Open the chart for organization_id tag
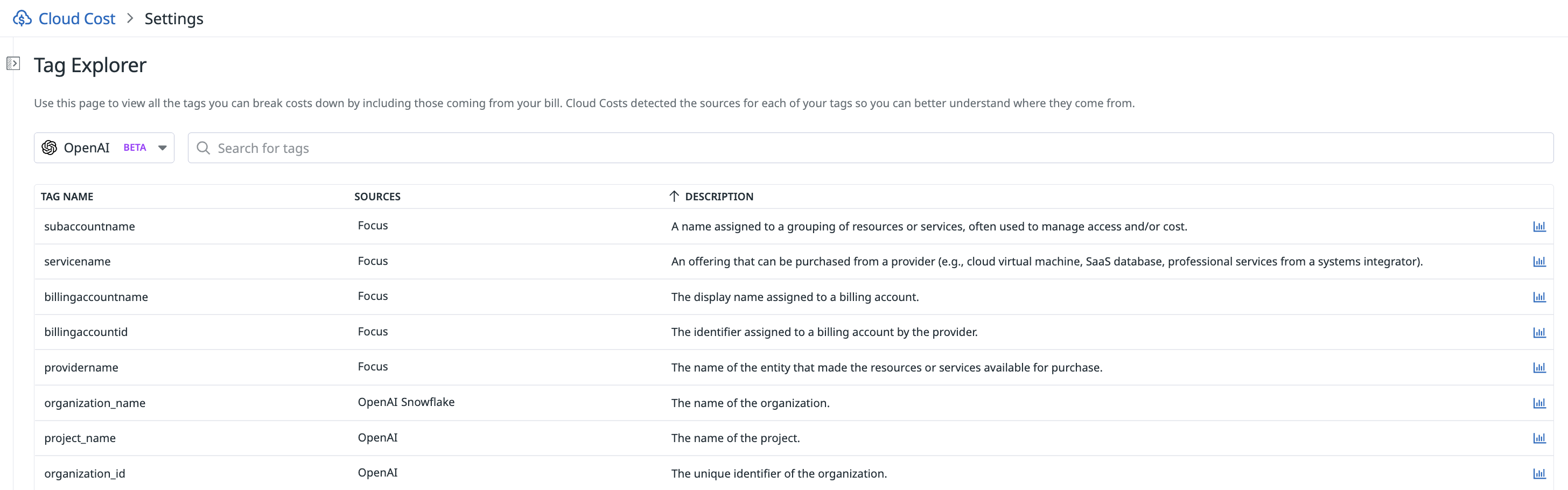The height and width of the screenshot is (490, 1568). [x=1539, y=473]
